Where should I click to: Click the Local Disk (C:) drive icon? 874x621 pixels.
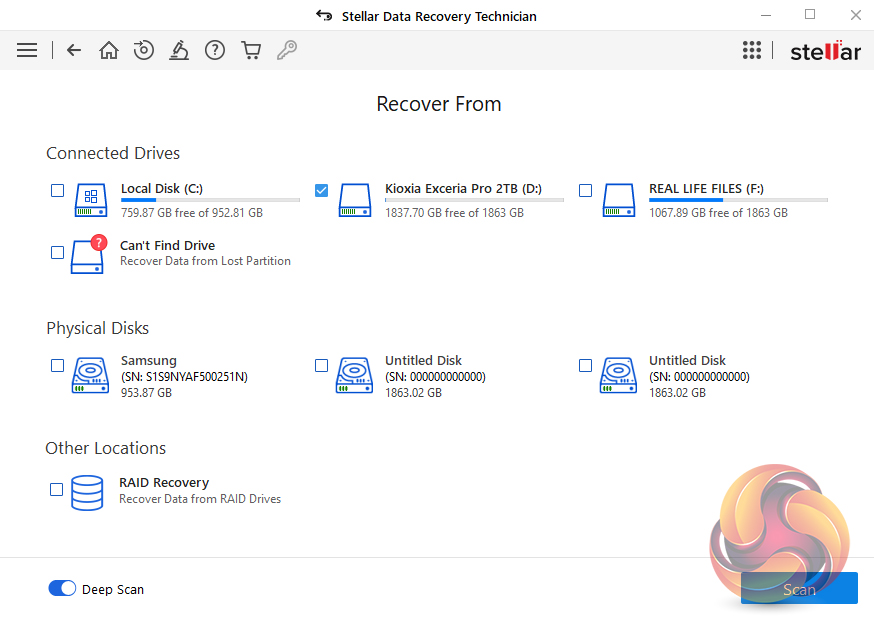[91, 200]
